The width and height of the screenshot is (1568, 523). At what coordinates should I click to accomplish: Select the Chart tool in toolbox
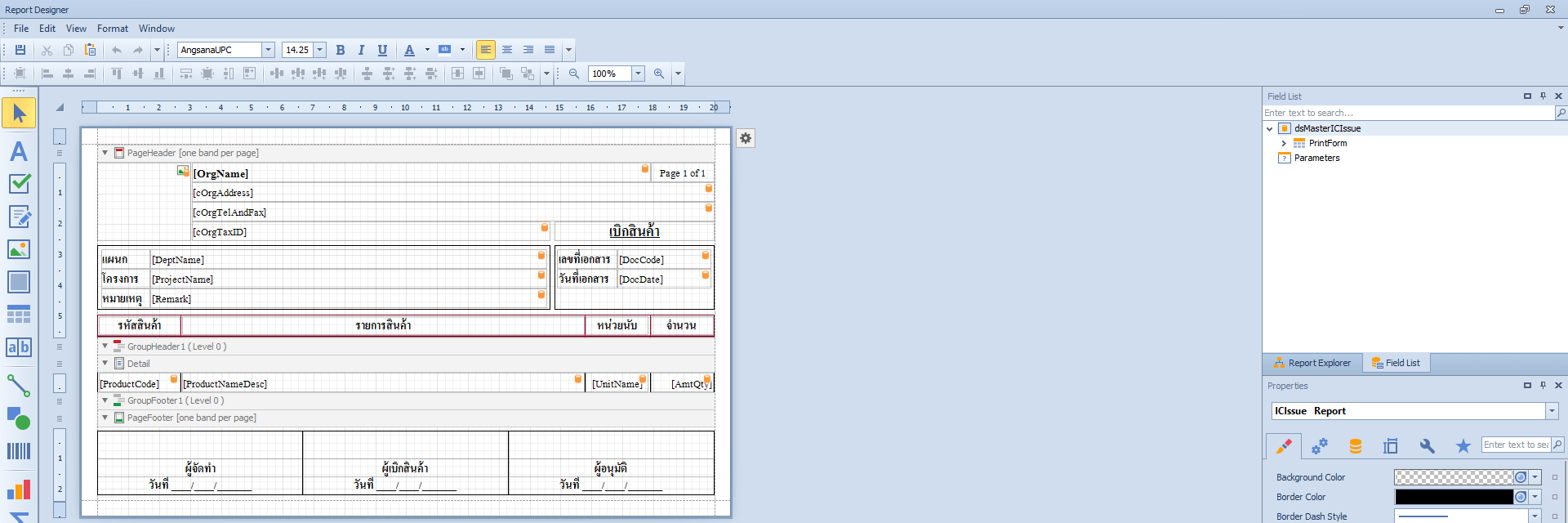point(19,489)
